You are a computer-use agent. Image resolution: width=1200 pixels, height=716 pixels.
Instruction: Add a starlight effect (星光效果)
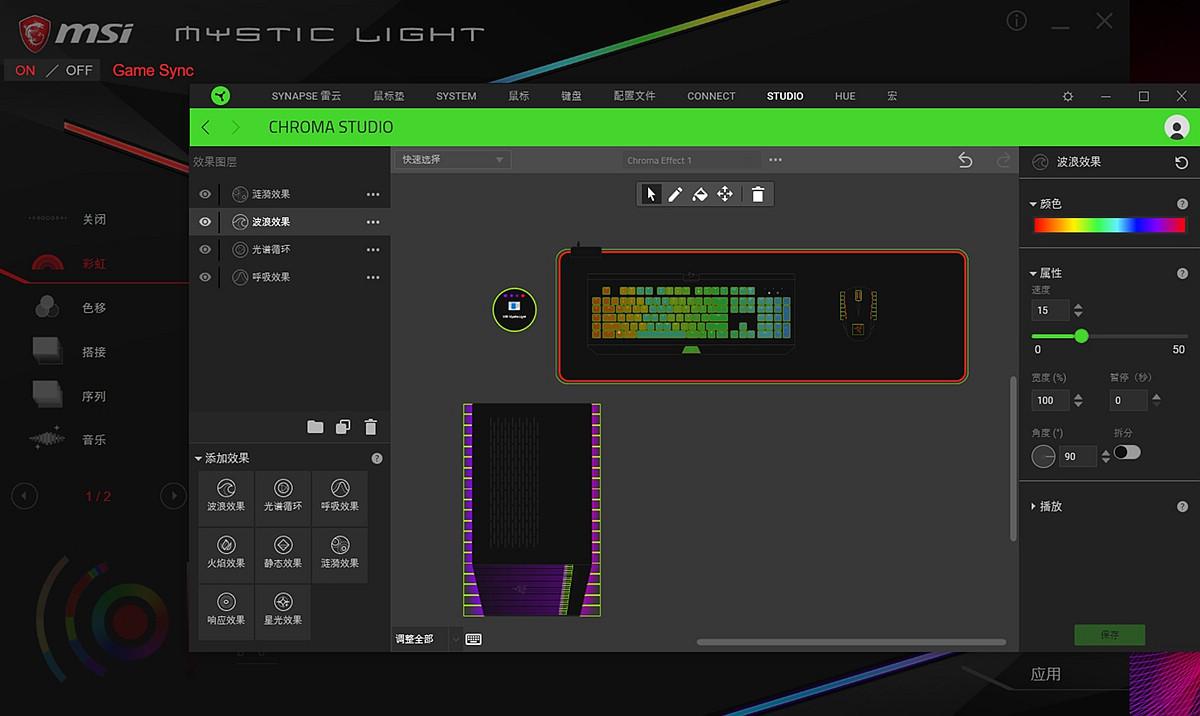[x=283, y=611]
